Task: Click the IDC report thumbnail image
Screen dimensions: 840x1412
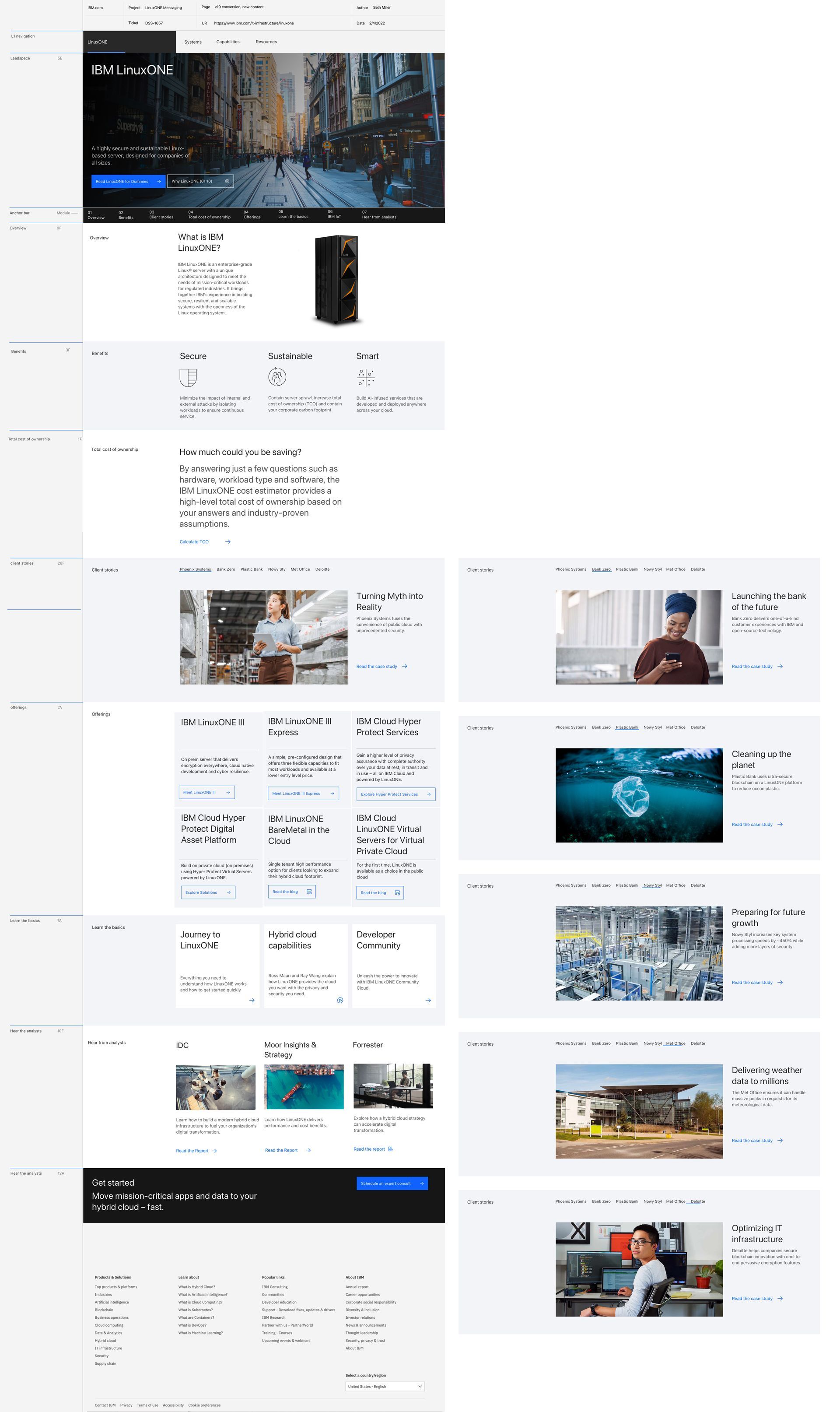Action: (216, 1088)
